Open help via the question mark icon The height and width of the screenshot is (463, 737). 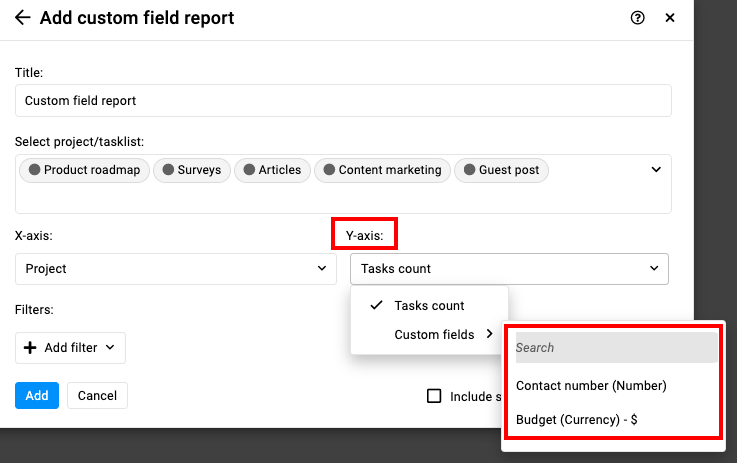click(x=637, y=18)
